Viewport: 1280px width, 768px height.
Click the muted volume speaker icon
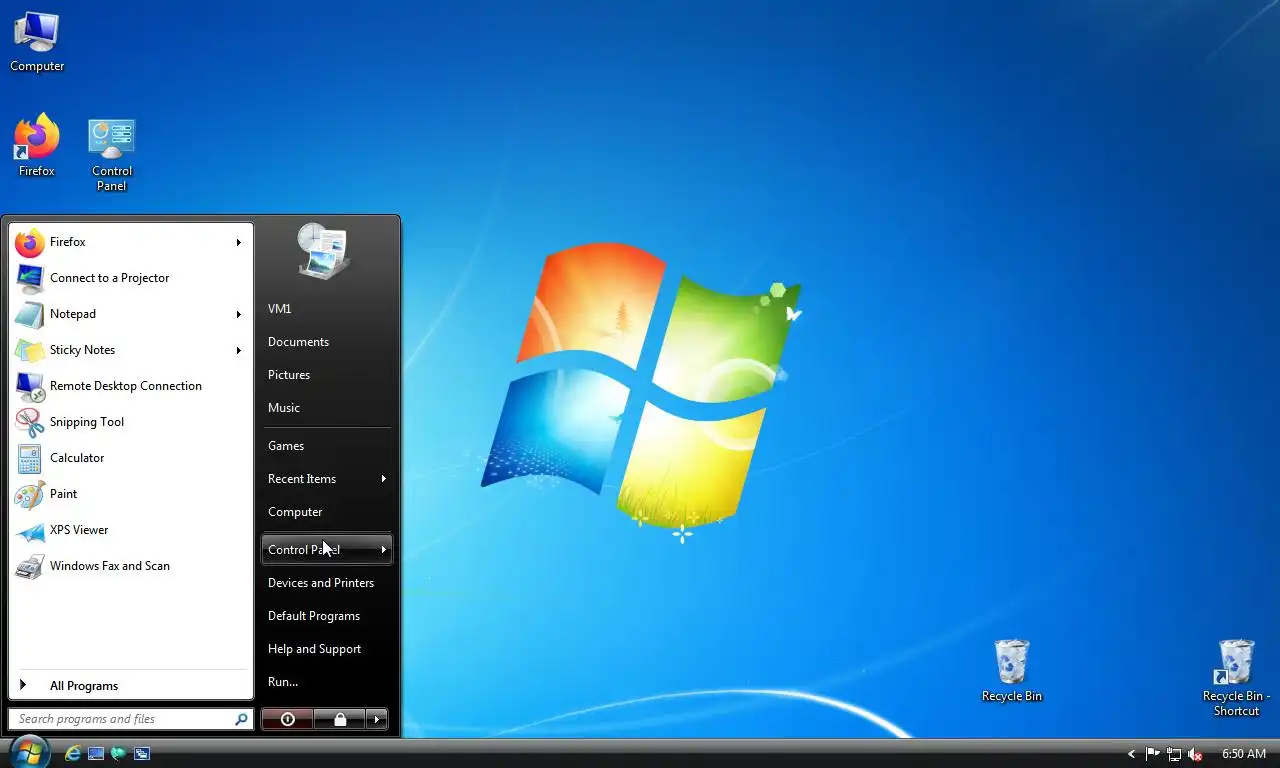pos(1195,754)
